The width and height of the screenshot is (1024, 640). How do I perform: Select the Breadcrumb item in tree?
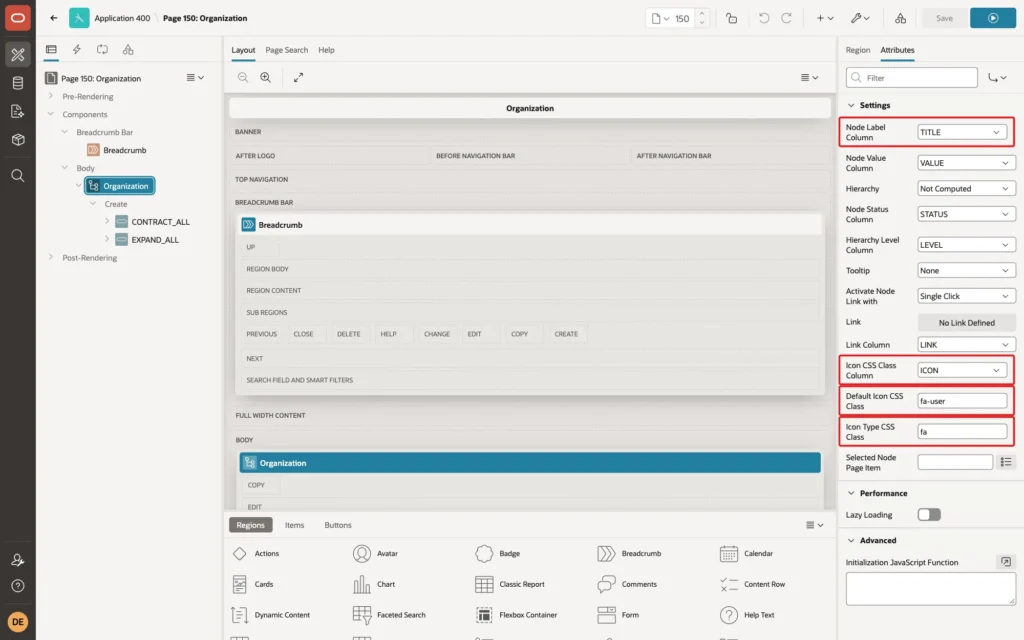point(118,150)
